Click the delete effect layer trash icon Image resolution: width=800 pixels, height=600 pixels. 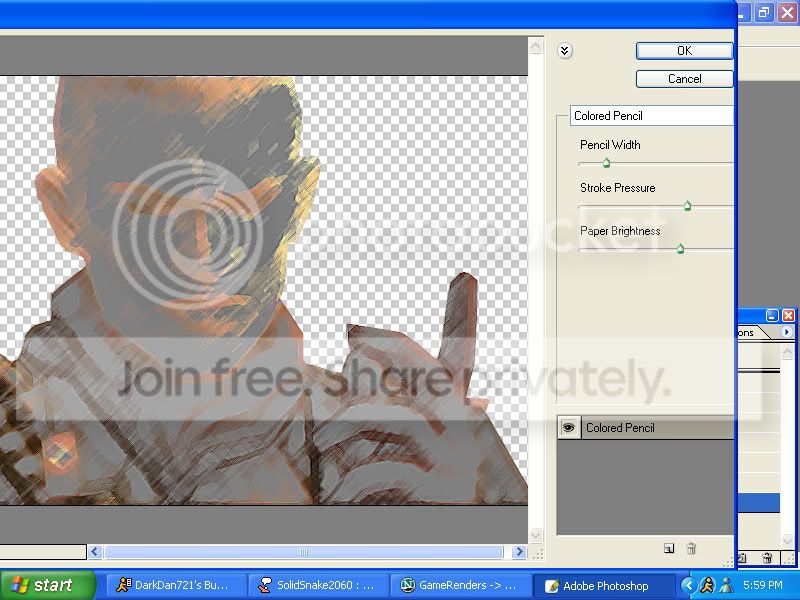[691, 548]
